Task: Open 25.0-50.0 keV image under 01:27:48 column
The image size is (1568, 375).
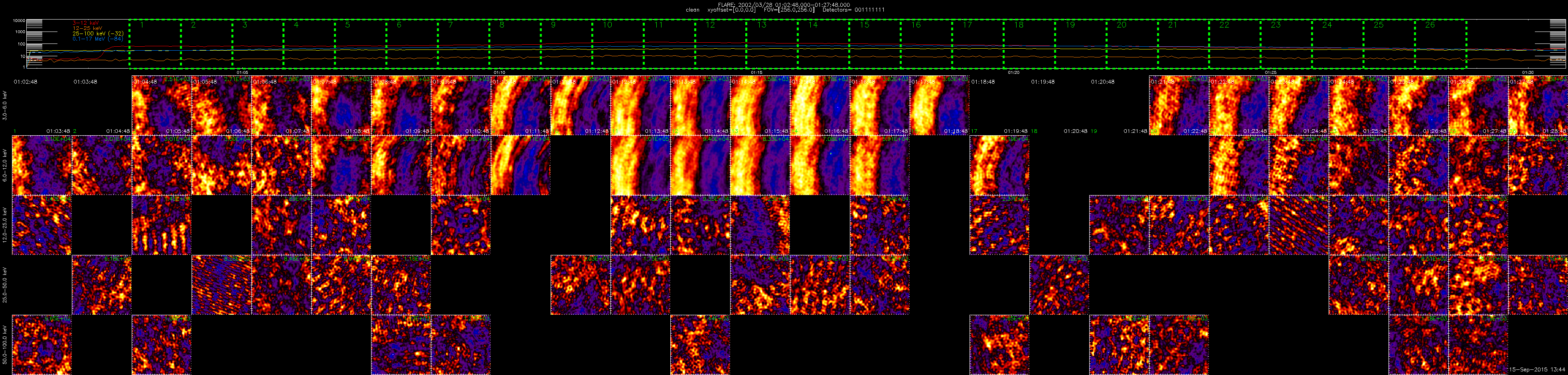Action: pyautogui.click(x=1538, y=285)
